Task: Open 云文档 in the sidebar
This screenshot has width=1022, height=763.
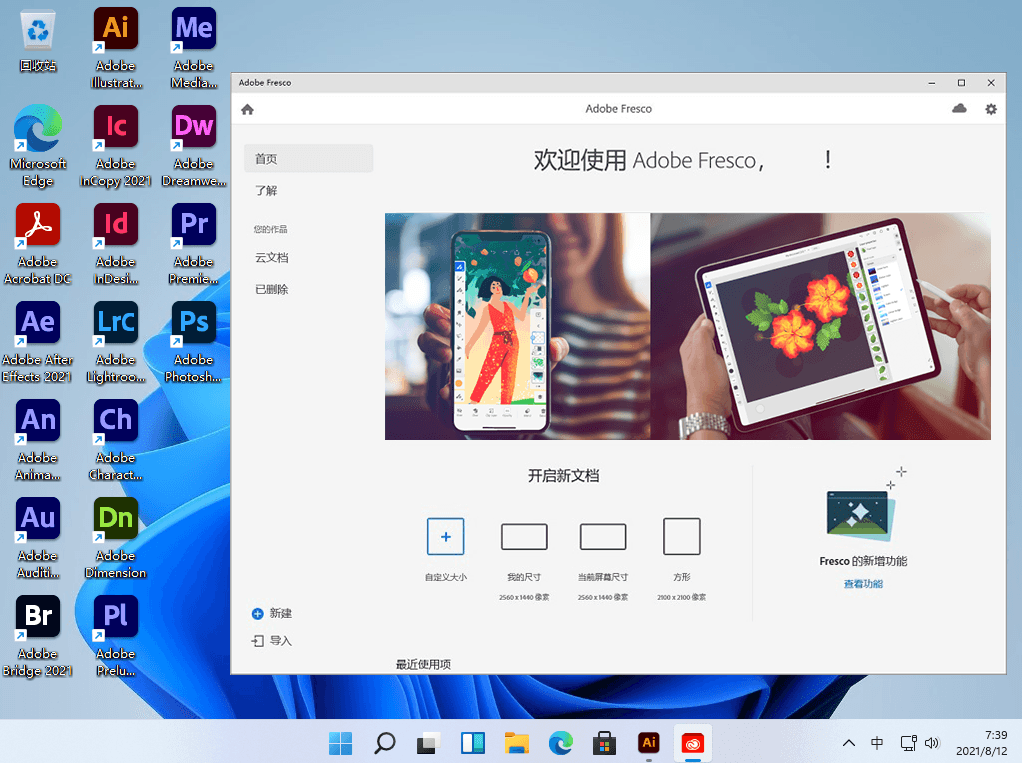Action: pyautogui.click(x=271, y=257)
